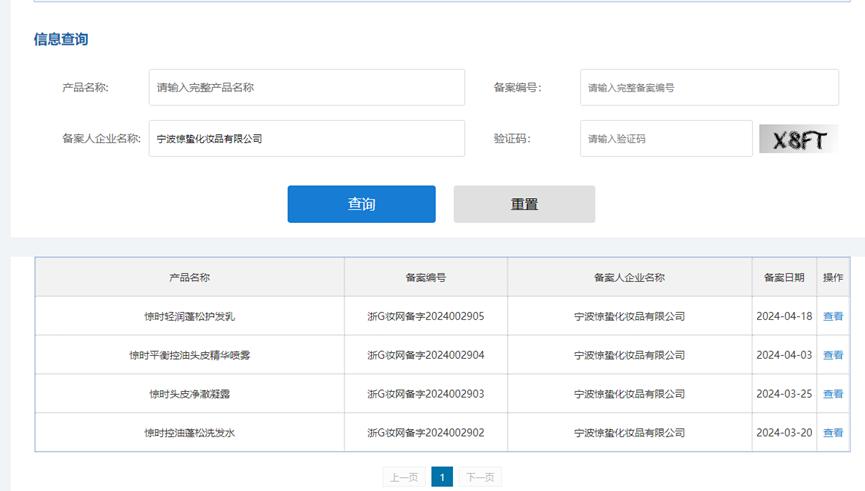This screenshot has height=491, width=865.
Task: Click the 操作 column header
Action: [833, 277]
